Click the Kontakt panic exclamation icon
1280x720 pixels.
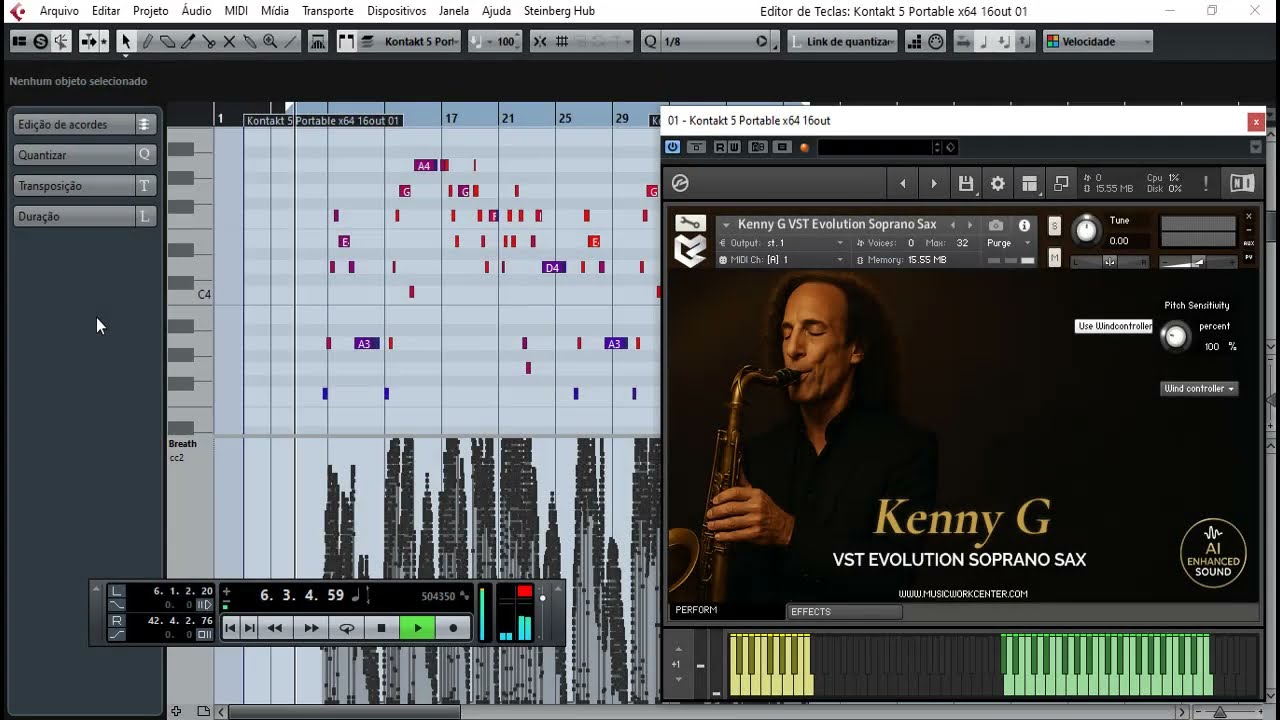pos(1206,183)
